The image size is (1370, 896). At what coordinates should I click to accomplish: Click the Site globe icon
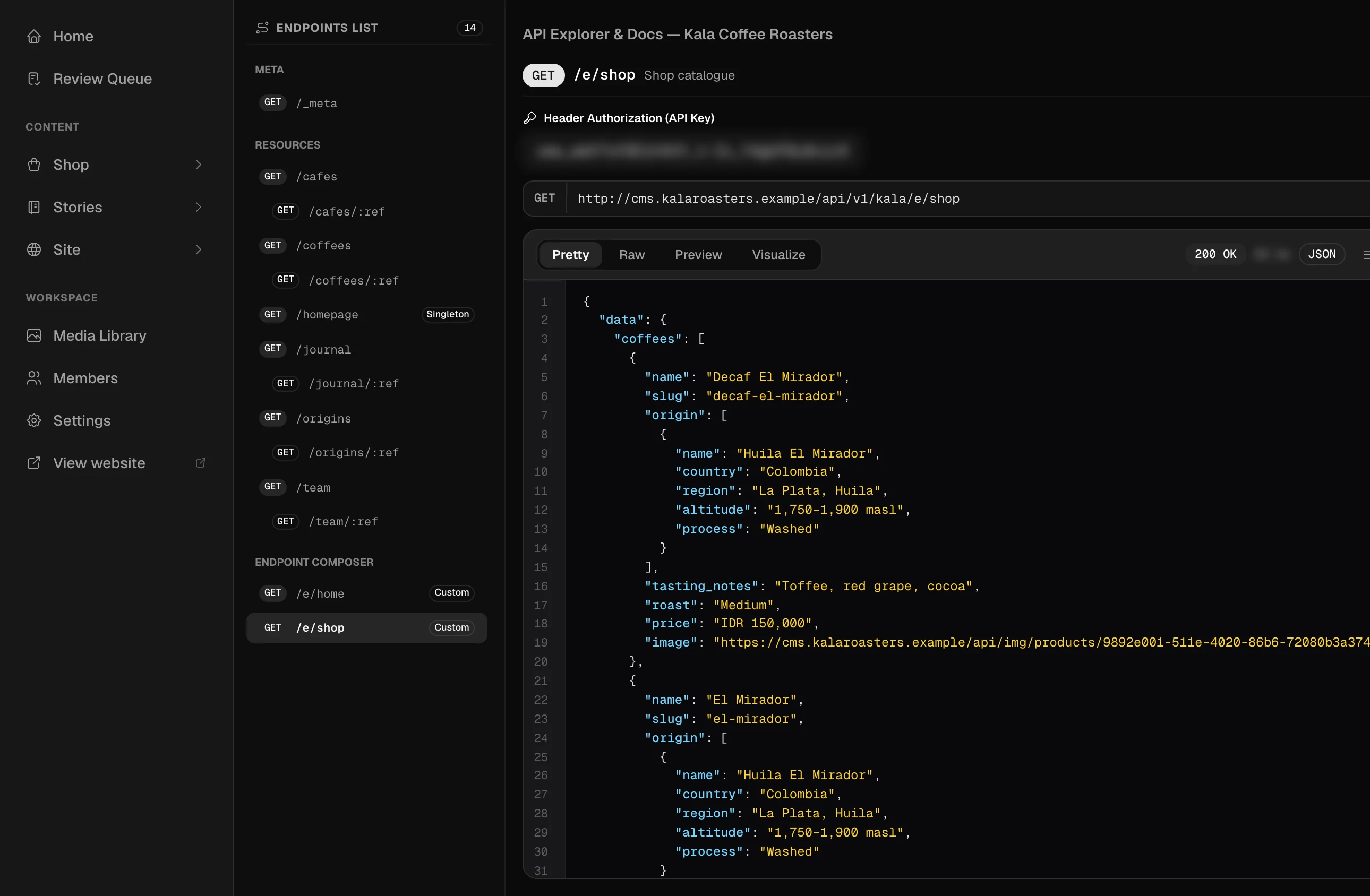coord(34,250)
